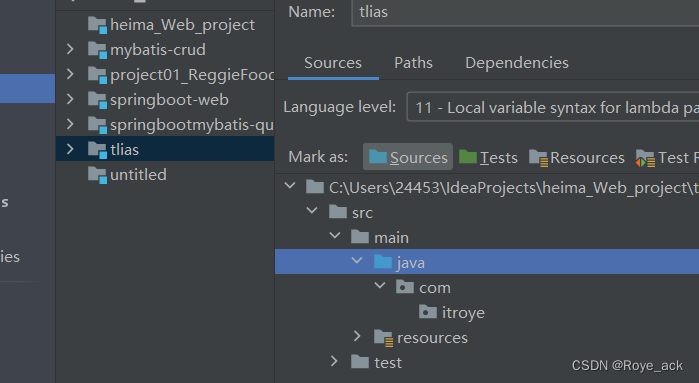Select the tlias module name
Image resolution: width=699 pixels, height=383 pixels.
[124, 149]
